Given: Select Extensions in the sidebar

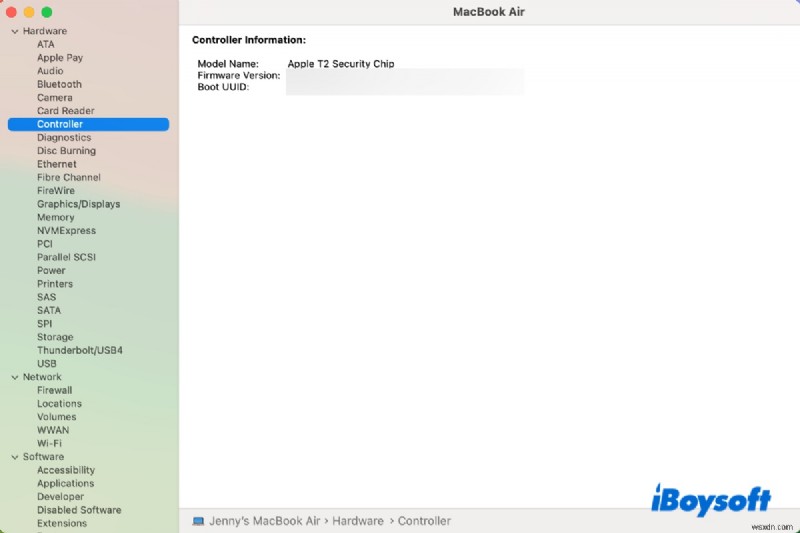Looking at the screenshot, I should [x=62, y=523].
